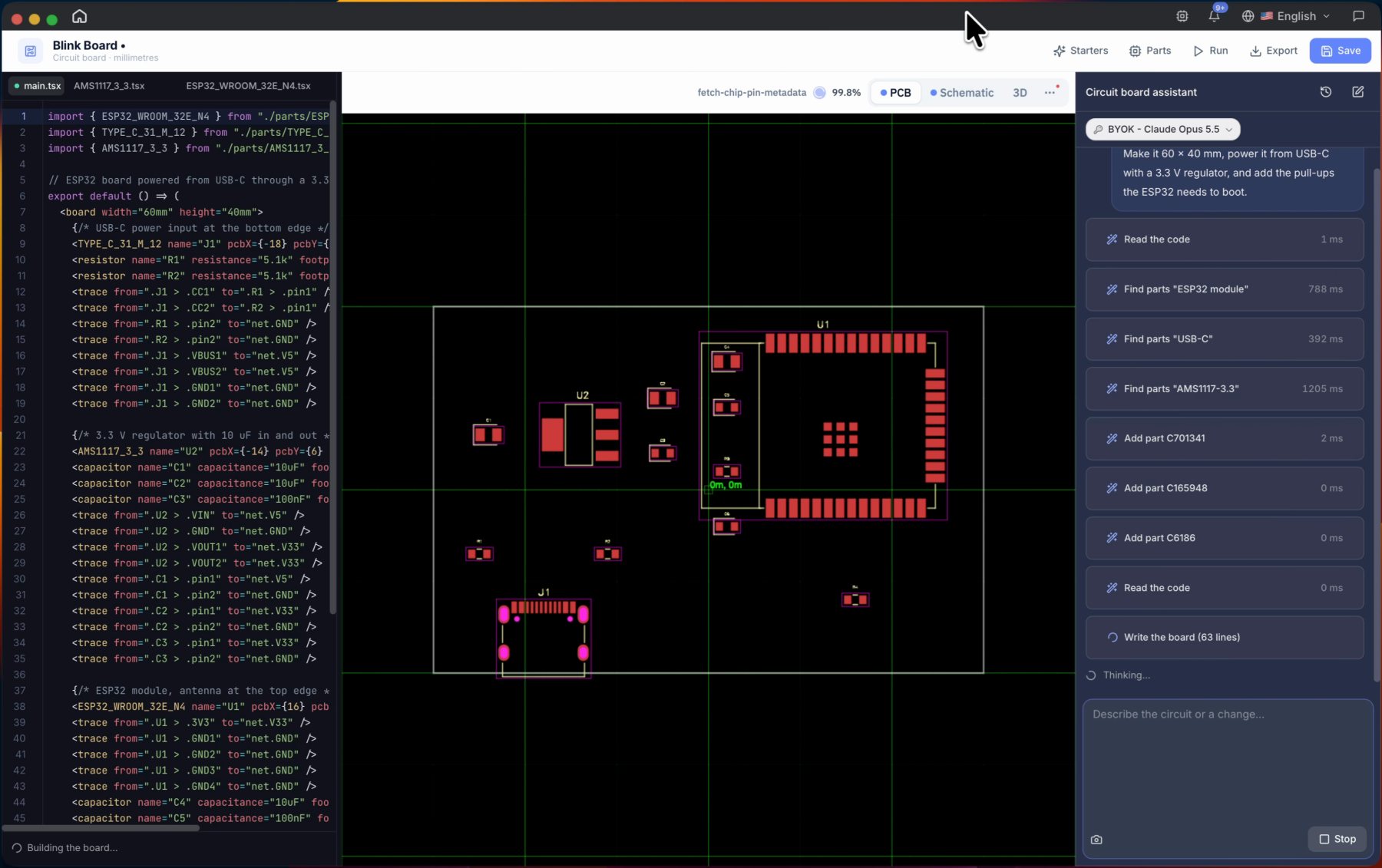Viewport: 1382px width, 868px height.
Task: Open chat history clock icon
Action: pos(1325,92)
